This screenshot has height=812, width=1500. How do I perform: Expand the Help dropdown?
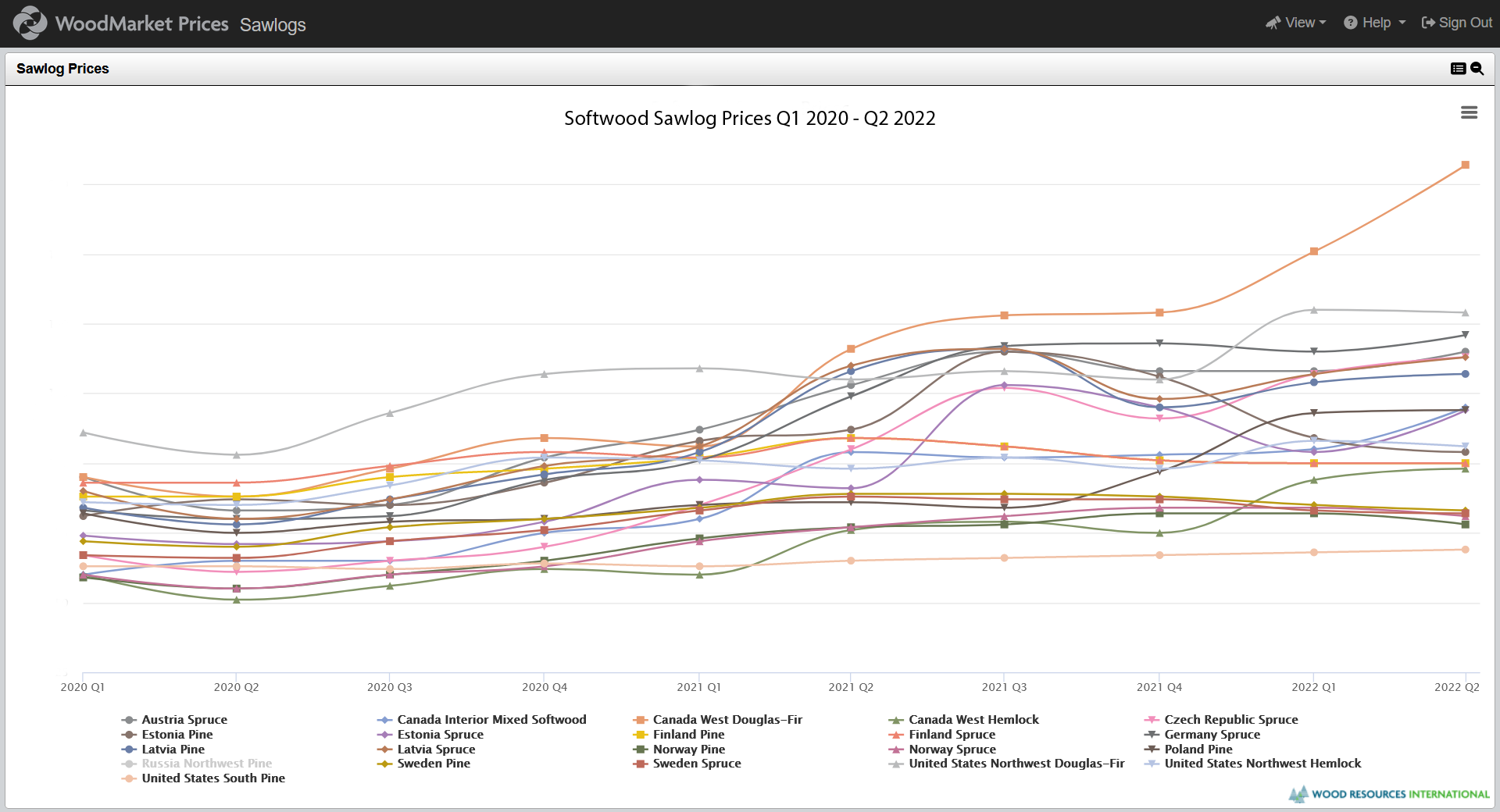(1375, 23)
